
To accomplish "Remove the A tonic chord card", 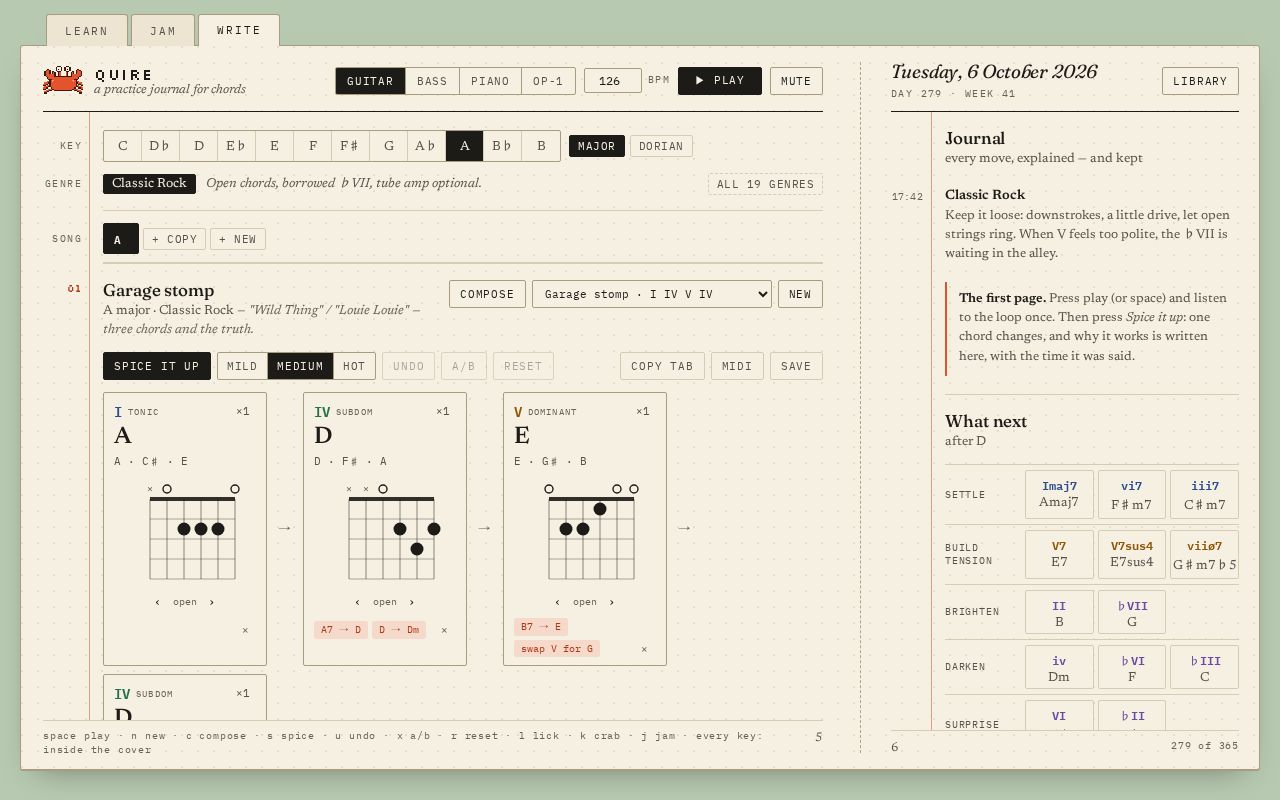I will [245, 630].
